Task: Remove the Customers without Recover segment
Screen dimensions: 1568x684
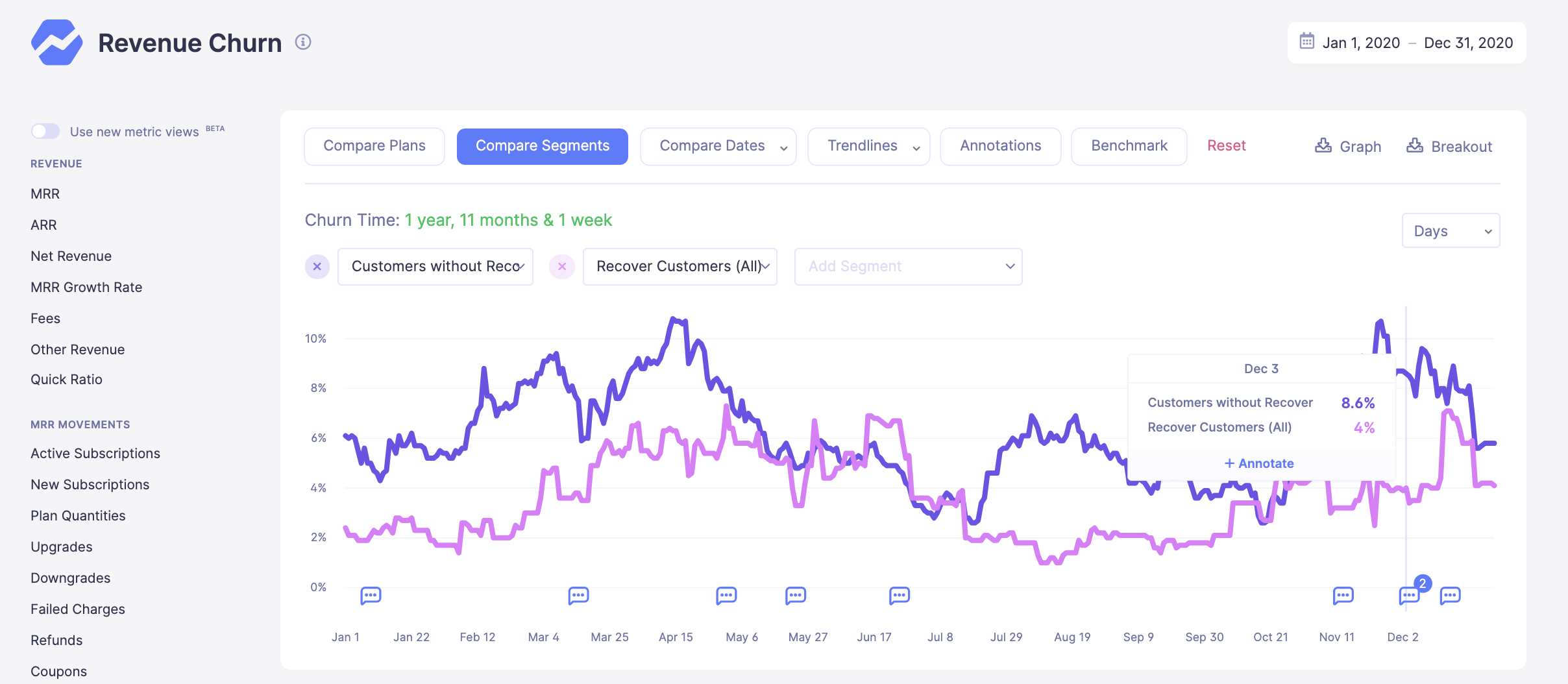Action: pos(317,267)
